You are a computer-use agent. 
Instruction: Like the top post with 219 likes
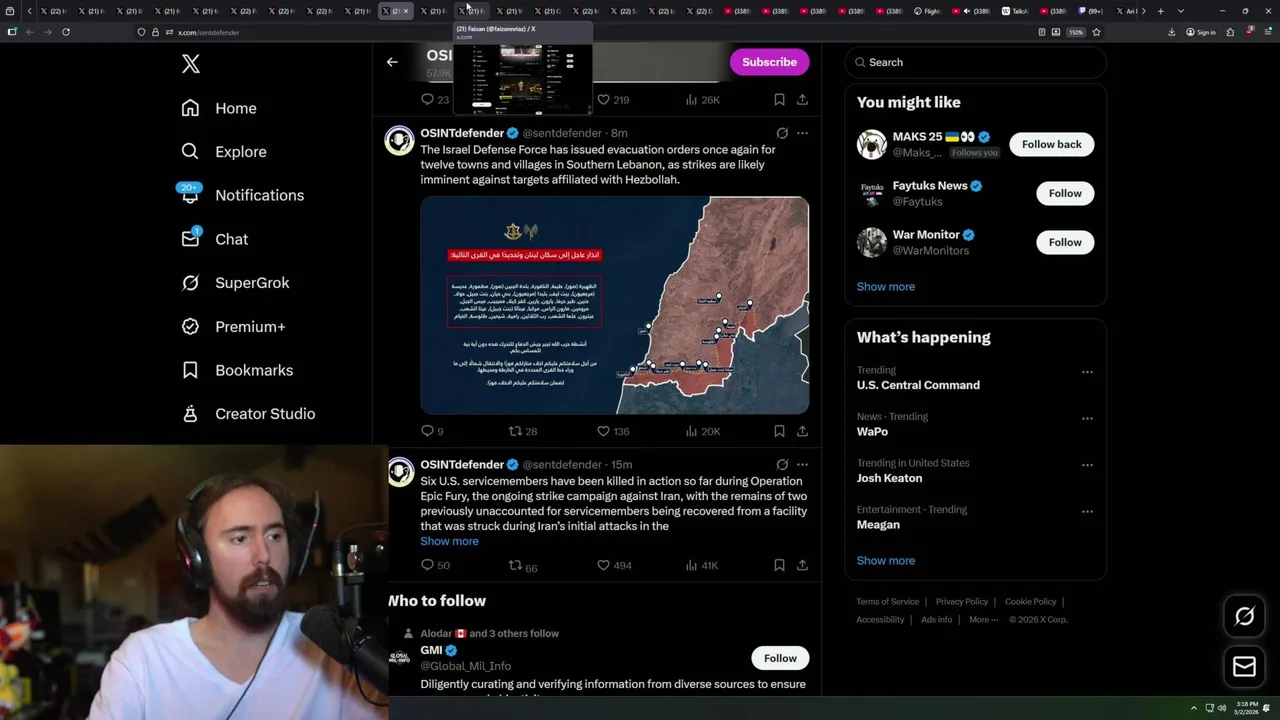click(613, 100)
